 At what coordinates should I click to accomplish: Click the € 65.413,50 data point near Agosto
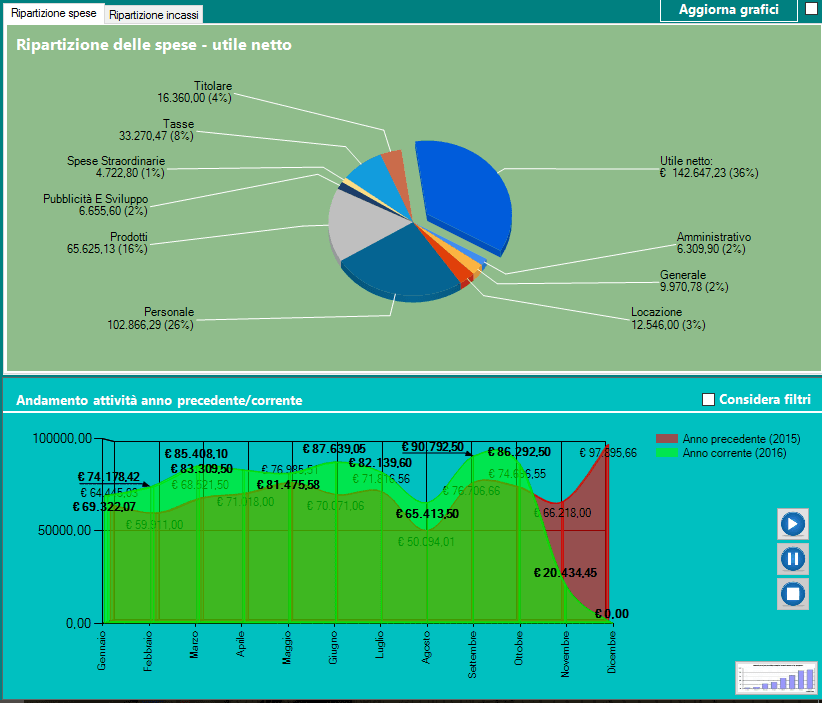click(429, 511)
